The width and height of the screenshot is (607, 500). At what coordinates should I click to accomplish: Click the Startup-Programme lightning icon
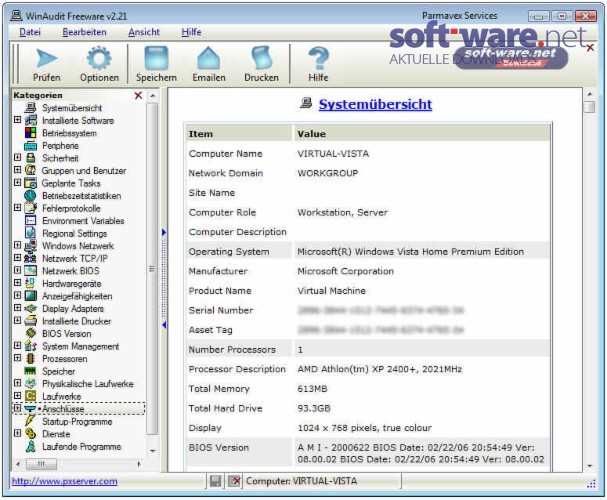click(x=30, y=421)
